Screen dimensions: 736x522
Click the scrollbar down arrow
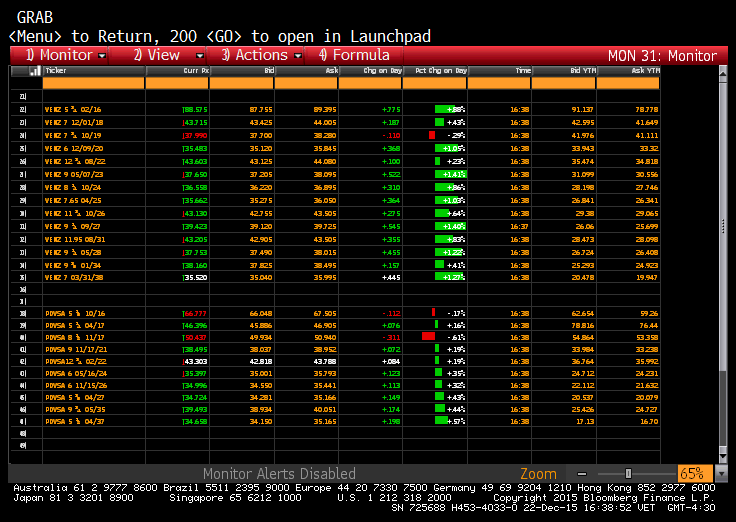tap(723, 457)
